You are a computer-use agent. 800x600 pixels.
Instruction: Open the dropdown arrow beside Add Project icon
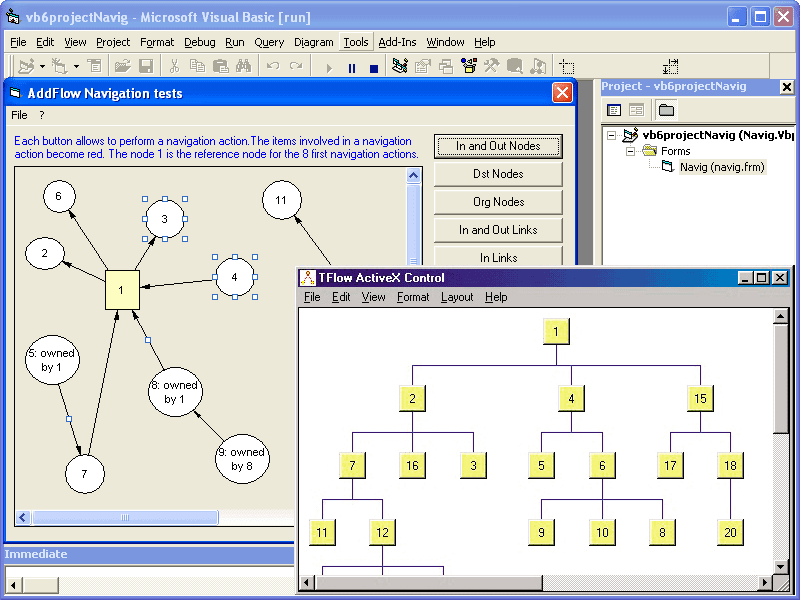pyautogui.click(x=42, y=66)
